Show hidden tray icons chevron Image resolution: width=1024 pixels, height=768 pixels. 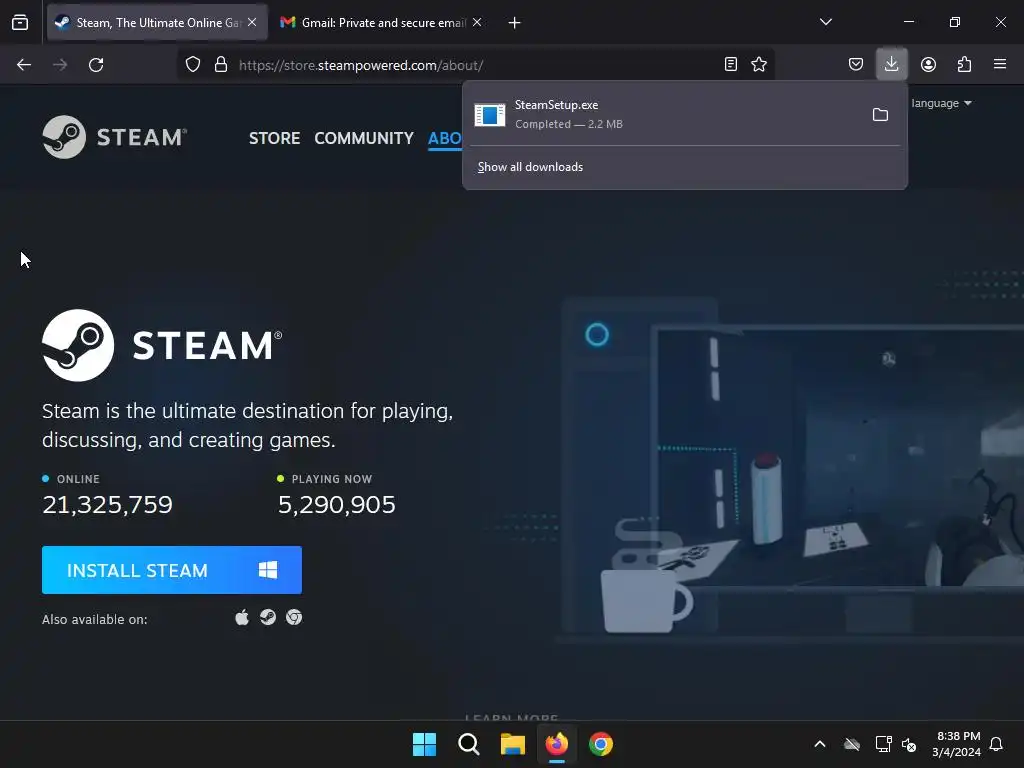pos(820,744)
